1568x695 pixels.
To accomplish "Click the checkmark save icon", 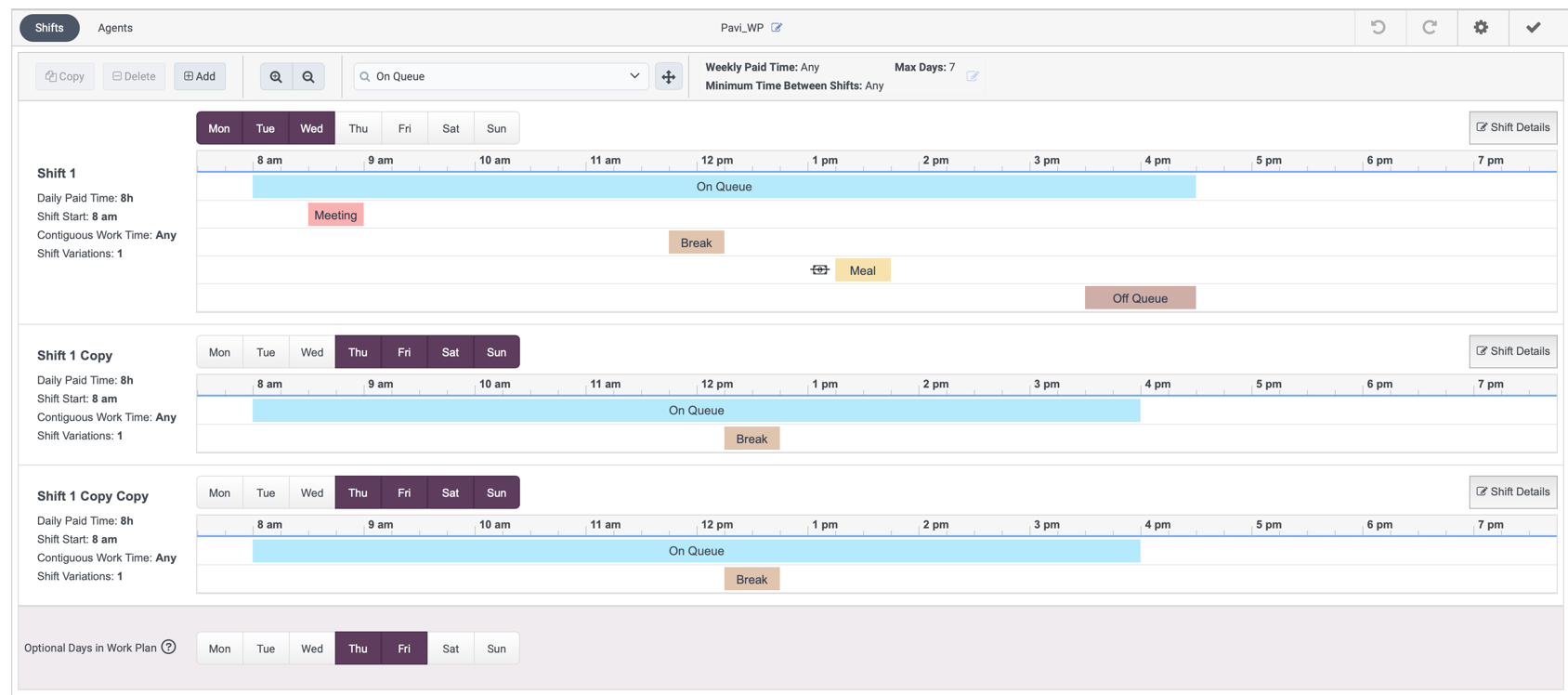I will coord(1533,28).
